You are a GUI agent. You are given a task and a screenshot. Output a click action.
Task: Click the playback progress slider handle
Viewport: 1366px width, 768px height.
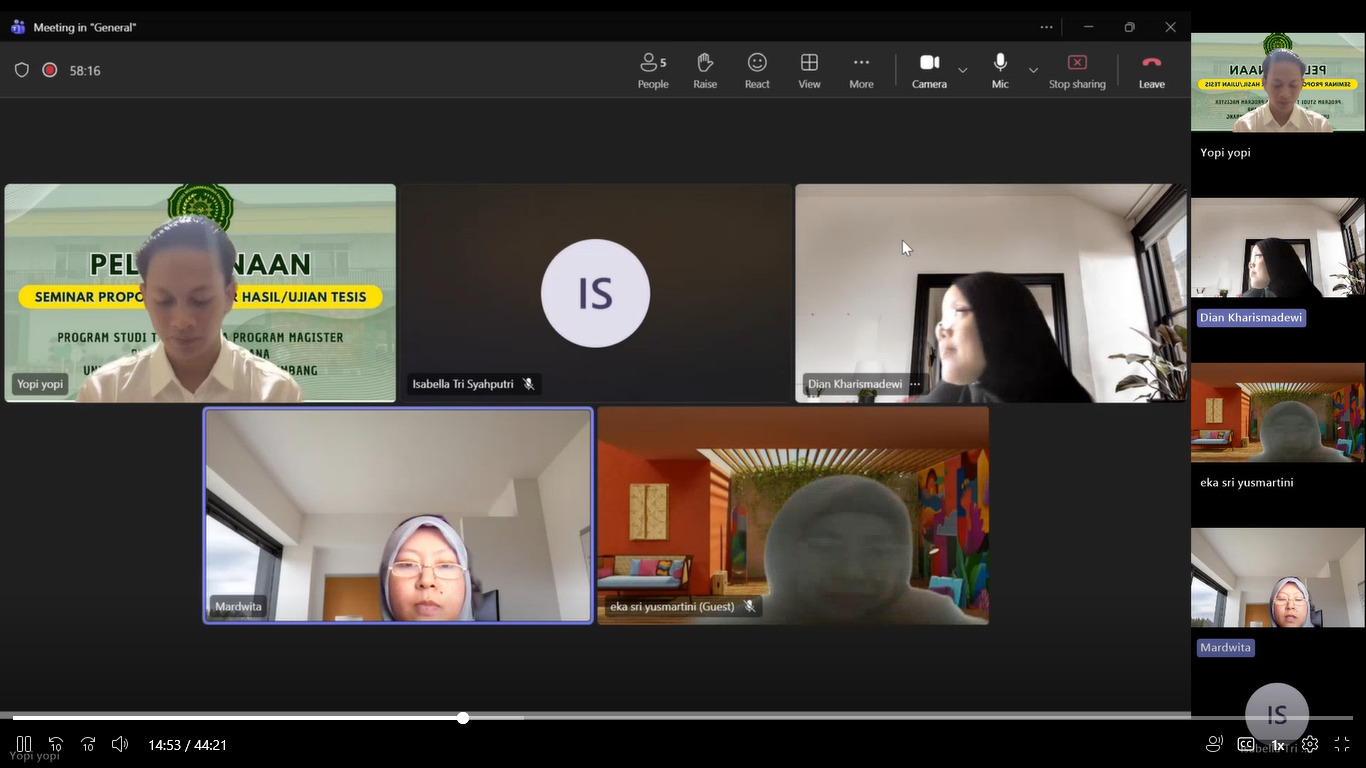tap(463, 718)
